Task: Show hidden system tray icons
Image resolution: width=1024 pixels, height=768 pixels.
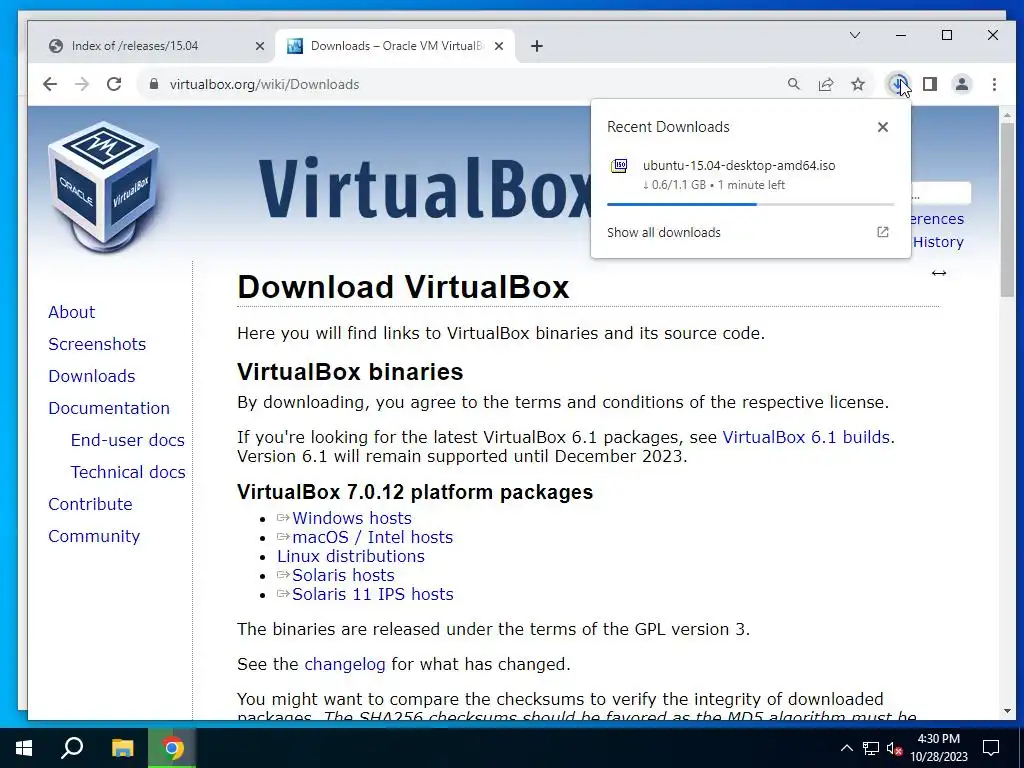Action: coord(846,748)
